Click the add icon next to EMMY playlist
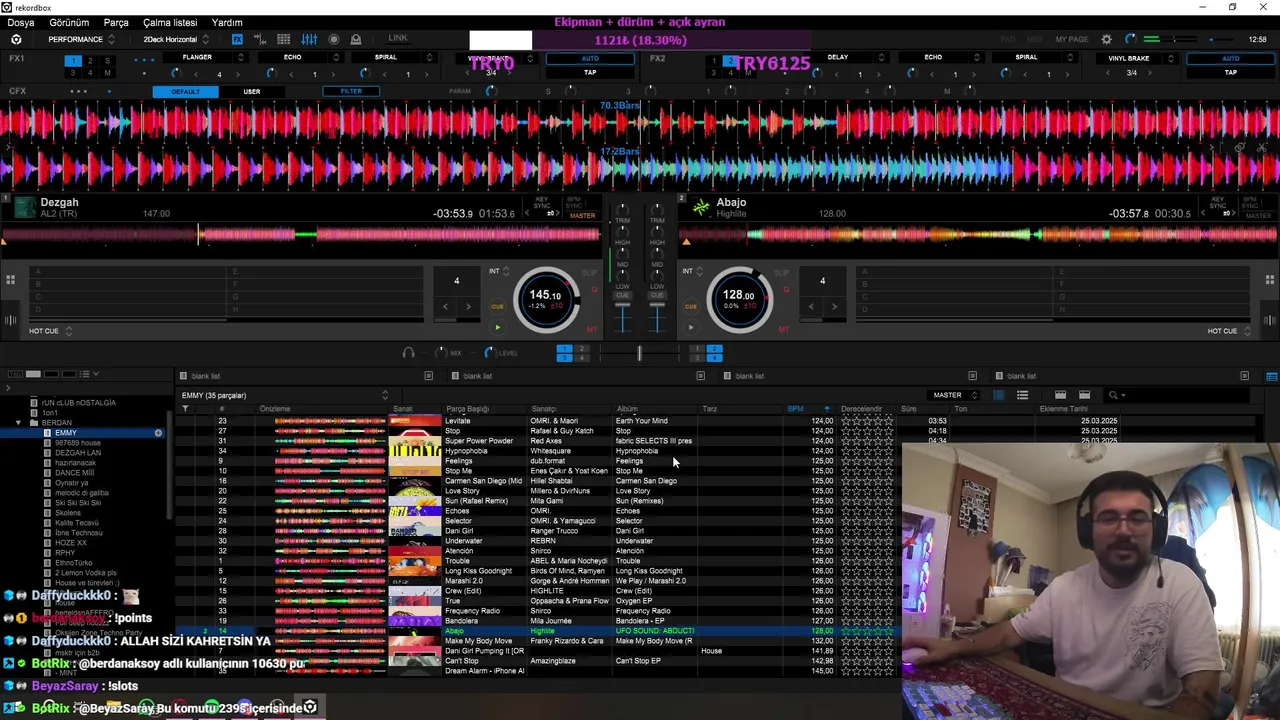The image size is (1280, 720). coord(158,432)
